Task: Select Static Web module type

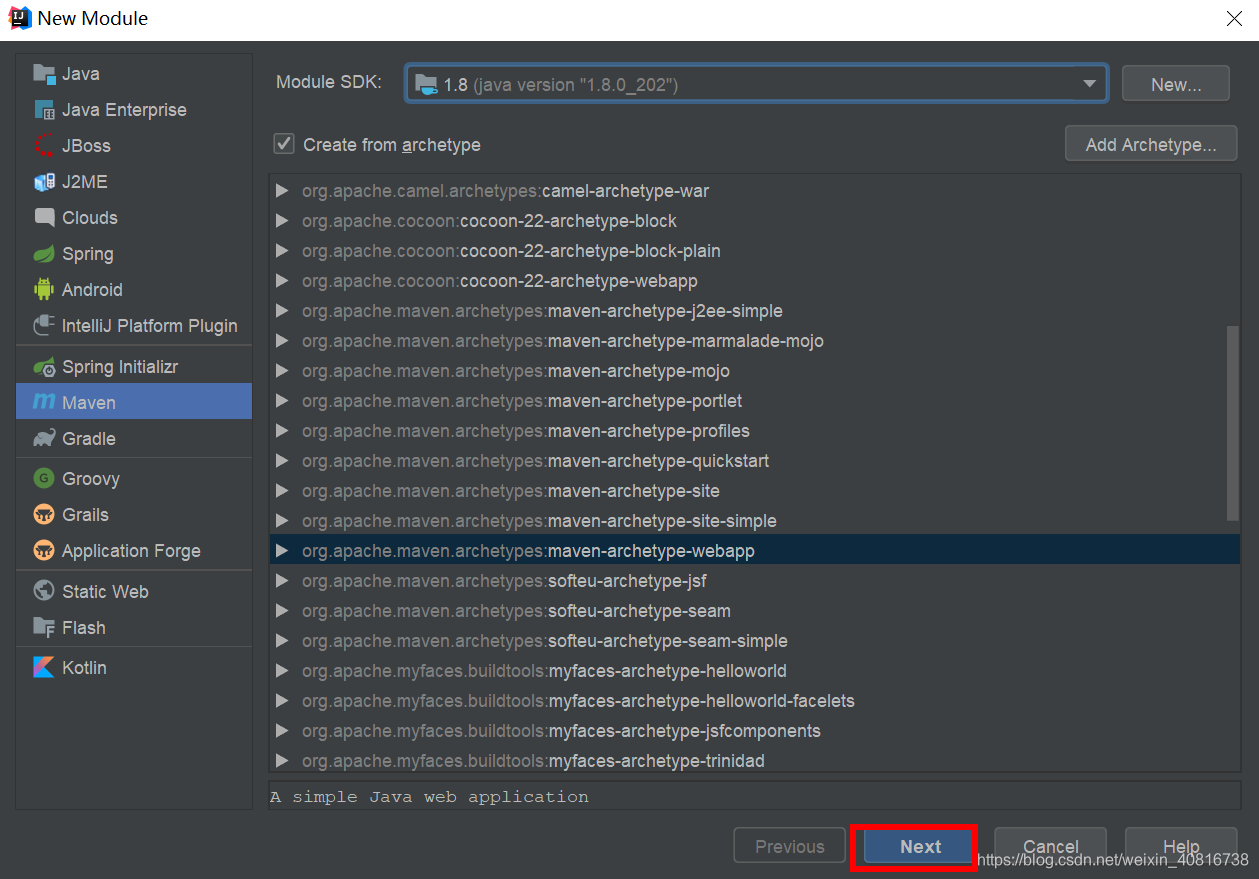Action: click(x=134, y=592)
